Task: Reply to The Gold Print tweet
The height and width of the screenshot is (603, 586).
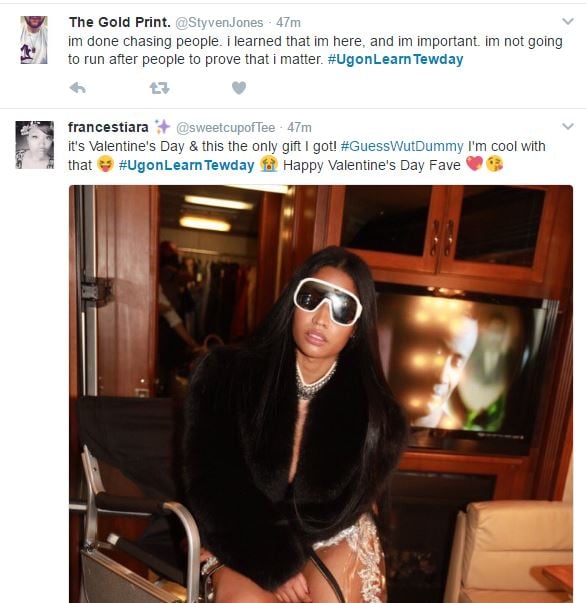Action: coord(78,88)
